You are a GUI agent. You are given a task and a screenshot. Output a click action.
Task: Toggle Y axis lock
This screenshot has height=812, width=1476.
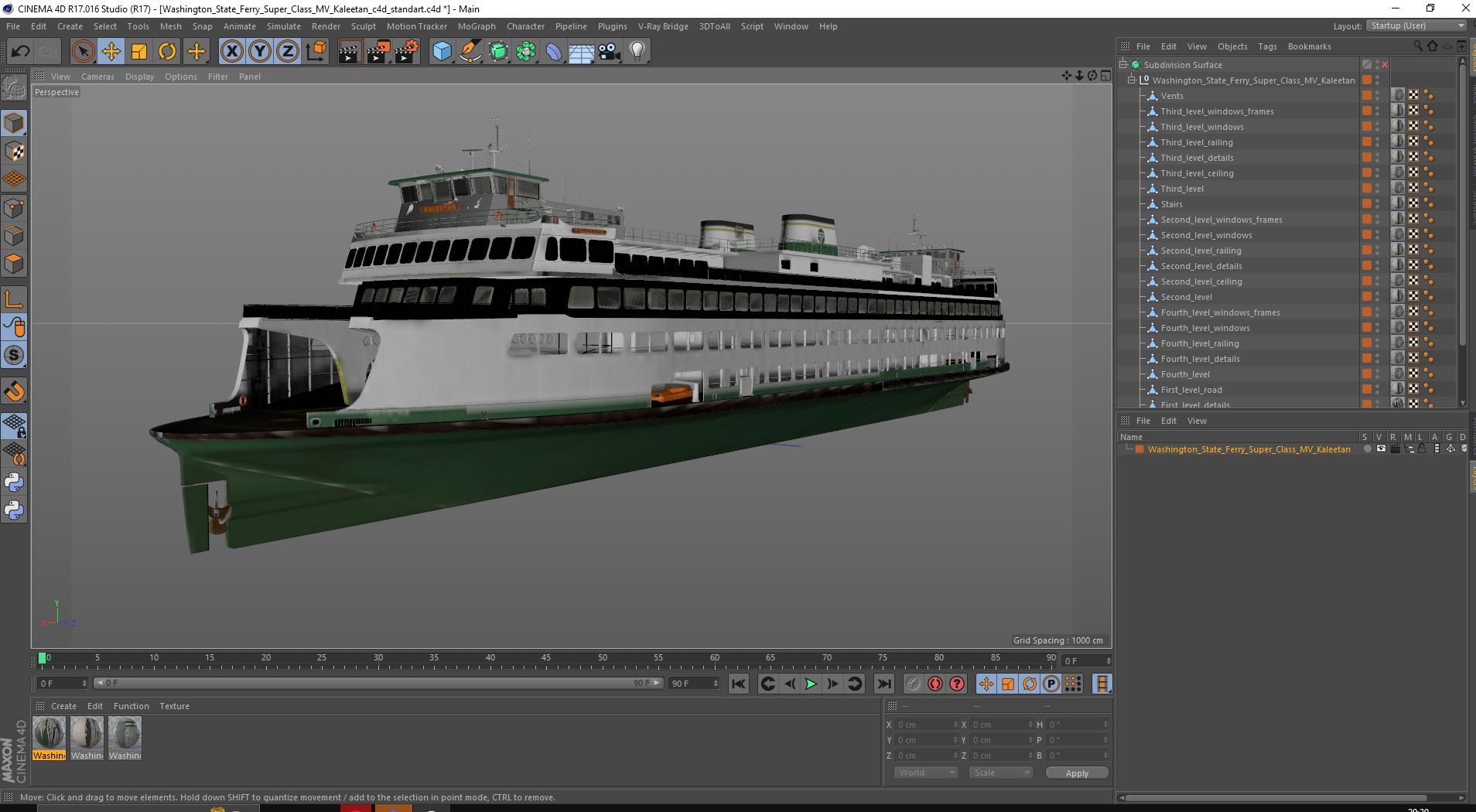pos(260,52)
